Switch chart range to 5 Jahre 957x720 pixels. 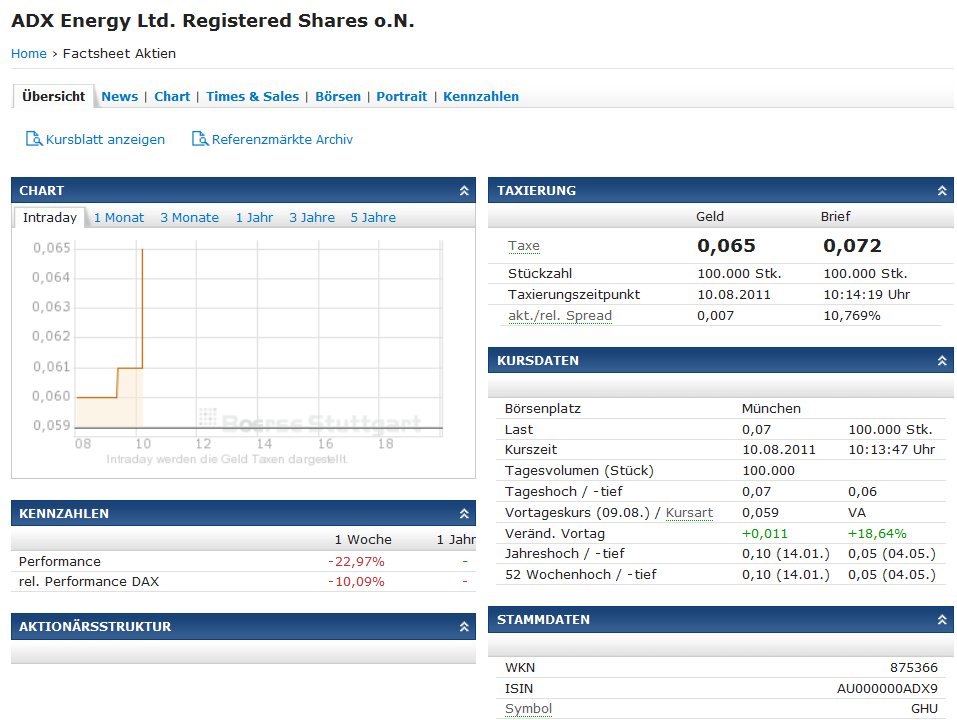pyautogui.click(x=372, y=217)
